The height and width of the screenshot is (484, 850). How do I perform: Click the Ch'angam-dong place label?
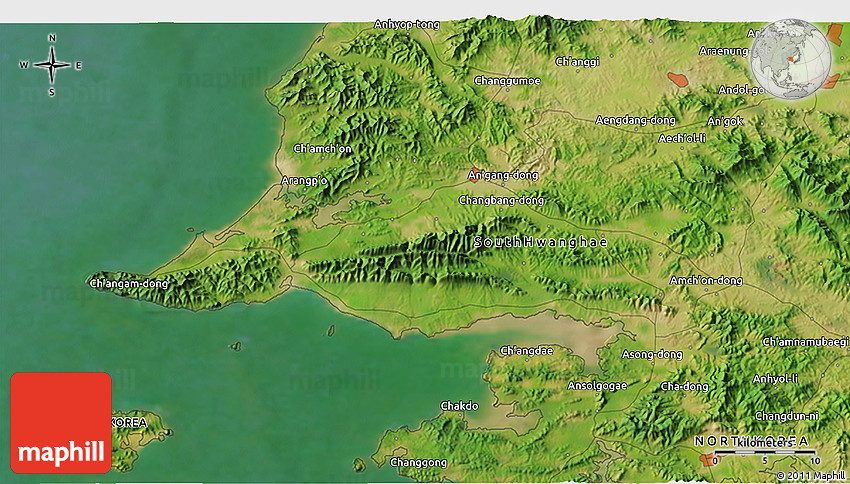pyautogui.click(x=129, y=284)
